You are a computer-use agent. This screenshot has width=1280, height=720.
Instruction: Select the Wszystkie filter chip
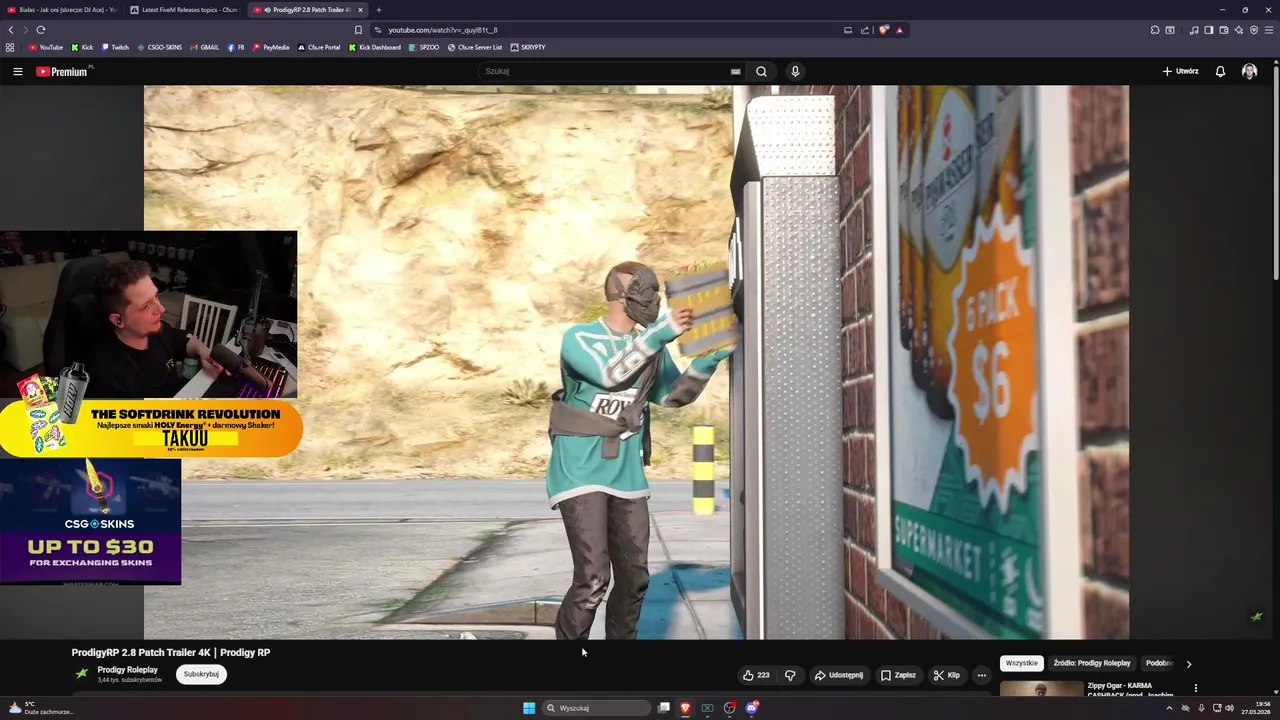pos(1021,663)
